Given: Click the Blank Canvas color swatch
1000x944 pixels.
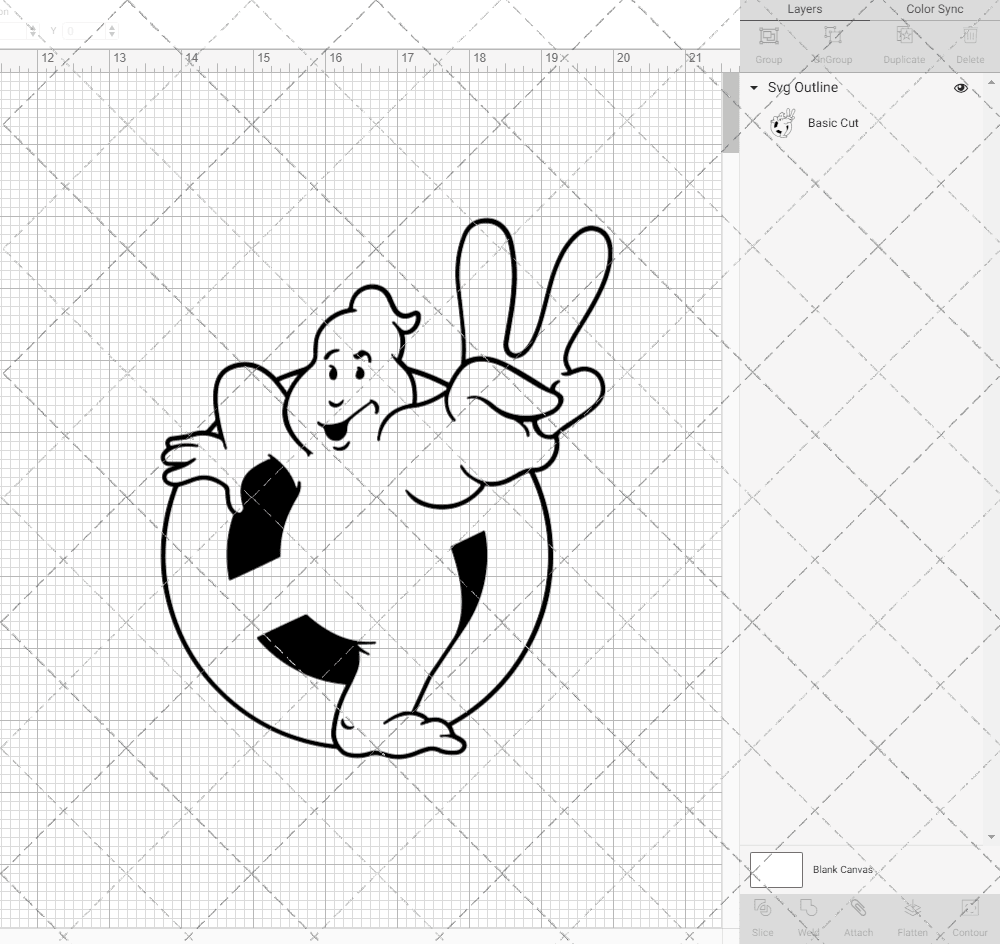Looking at the screenshot, I should 776,869.
